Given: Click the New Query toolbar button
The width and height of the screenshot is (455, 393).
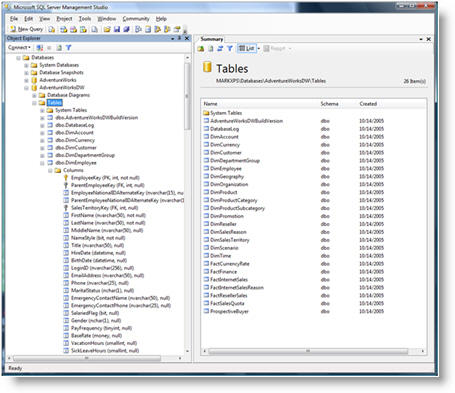Looking at the screenshot, I should (x=27, y=29).
